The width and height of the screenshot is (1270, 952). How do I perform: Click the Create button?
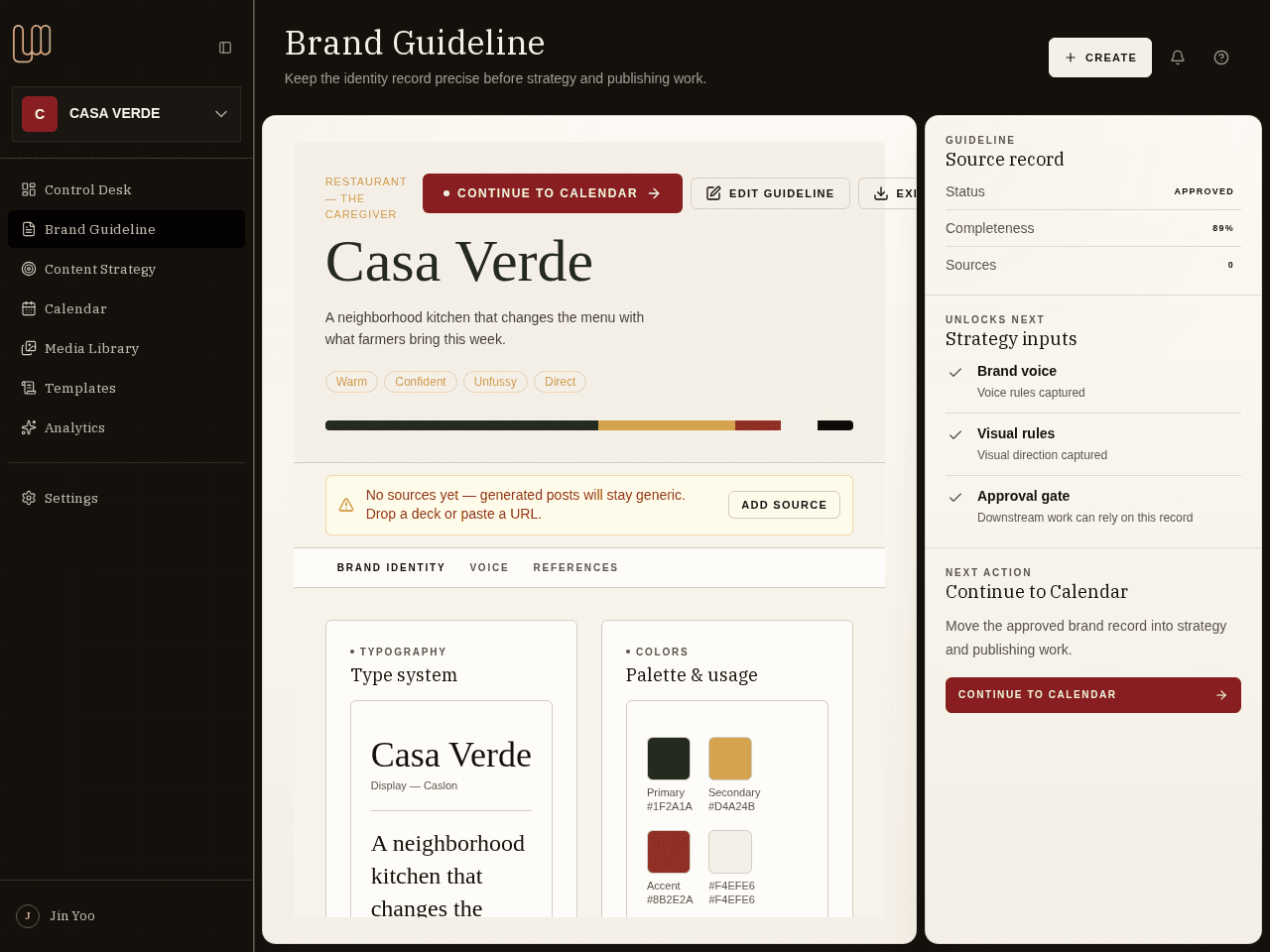1100,58
